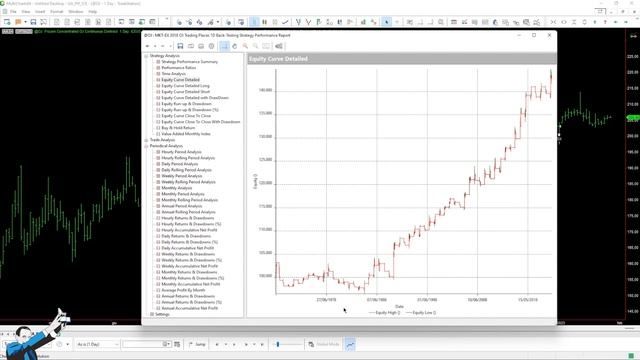Screen dimensions: 640x360
Task: Open Monthly Rolling Period Analysis
Action: click(x=190, y=200)
